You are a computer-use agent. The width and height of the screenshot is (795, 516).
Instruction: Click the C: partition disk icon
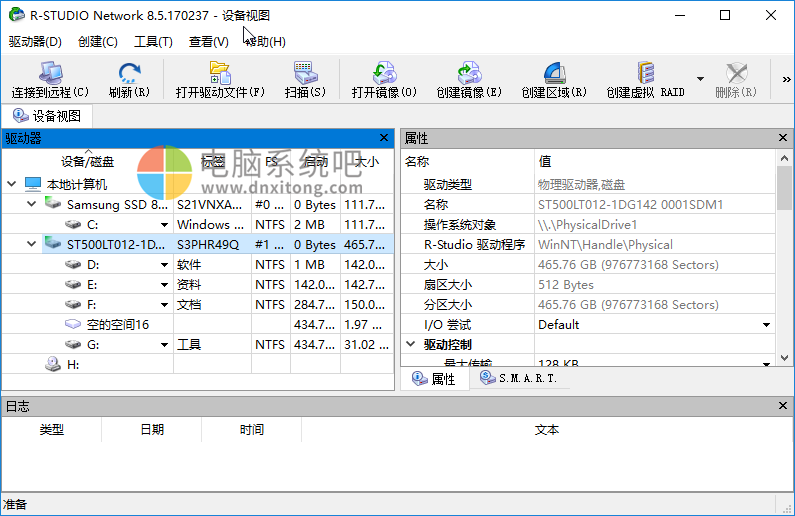coord(73,224)
